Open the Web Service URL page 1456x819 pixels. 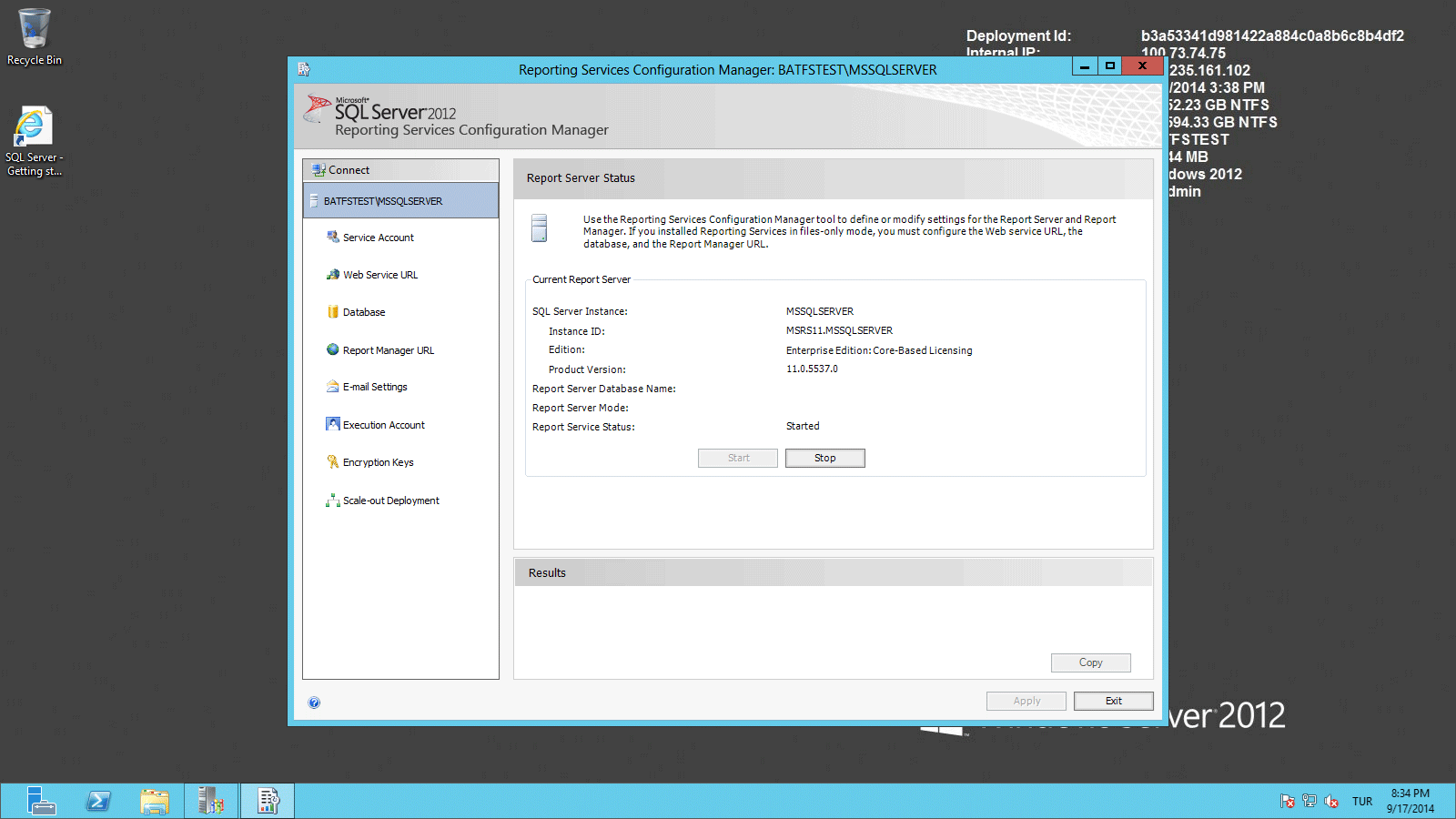coord(379,274)
